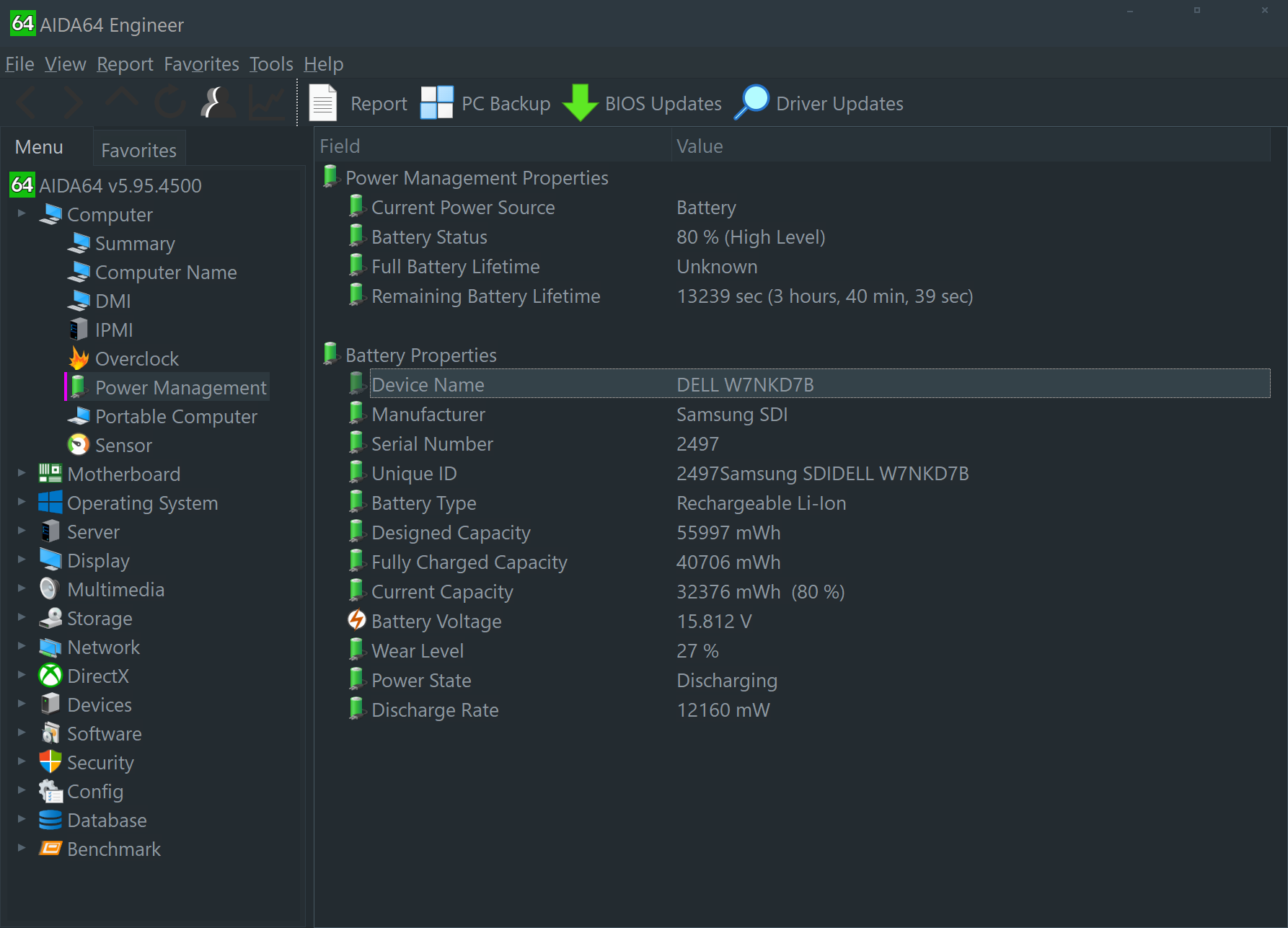The height and width of the screenshot is (928, 1288).
Task: Open the Tools menu
Action: tap(271, 64)
